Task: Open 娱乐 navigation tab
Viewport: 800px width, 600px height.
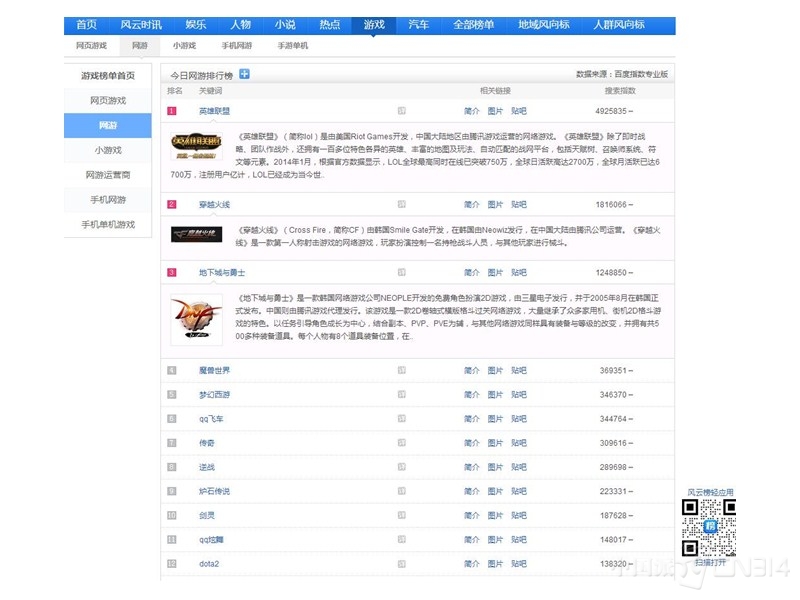Action: point(196,24)
